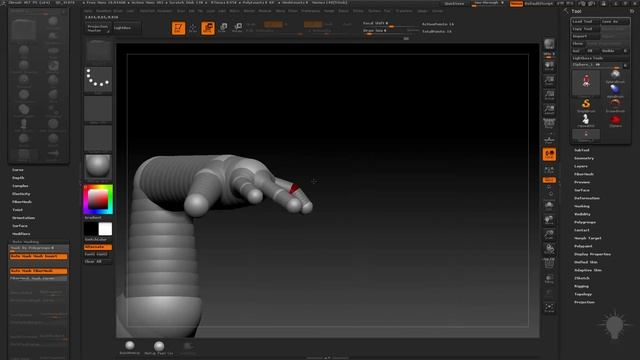Viewport: 640px width, 360px height.
Task: Click the Actual size icon
Action: click(549, 95)
